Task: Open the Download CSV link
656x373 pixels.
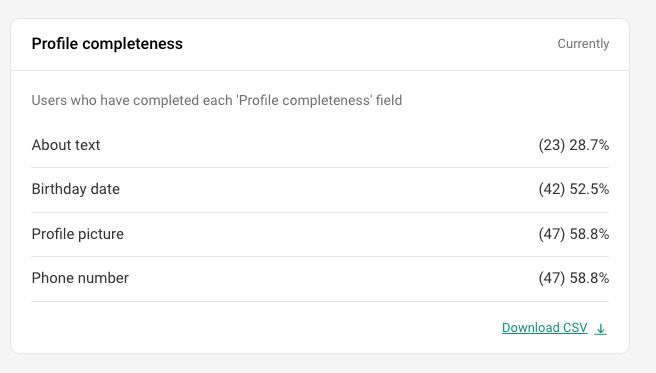Action: pos(544,327)
